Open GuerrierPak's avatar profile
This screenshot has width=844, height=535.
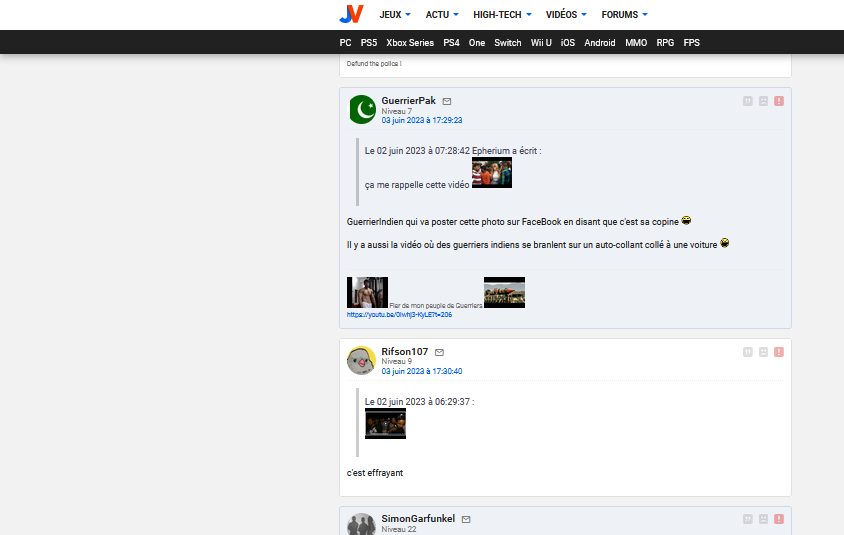pos(362,110)
